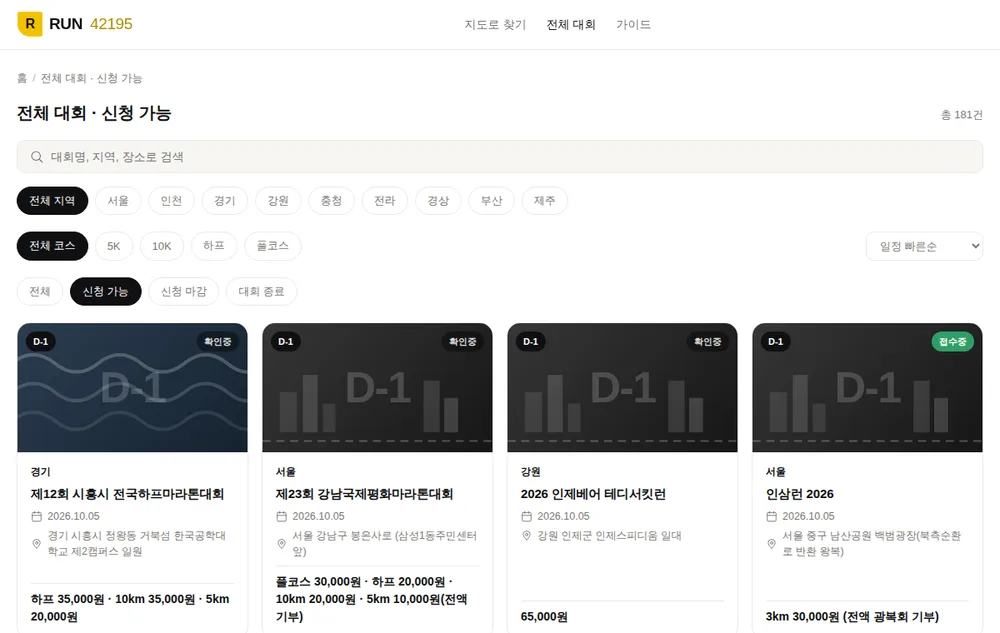This screenshot has height=633, width=1000.
Task: Filter by 부산 region
Action: point(491,201)
